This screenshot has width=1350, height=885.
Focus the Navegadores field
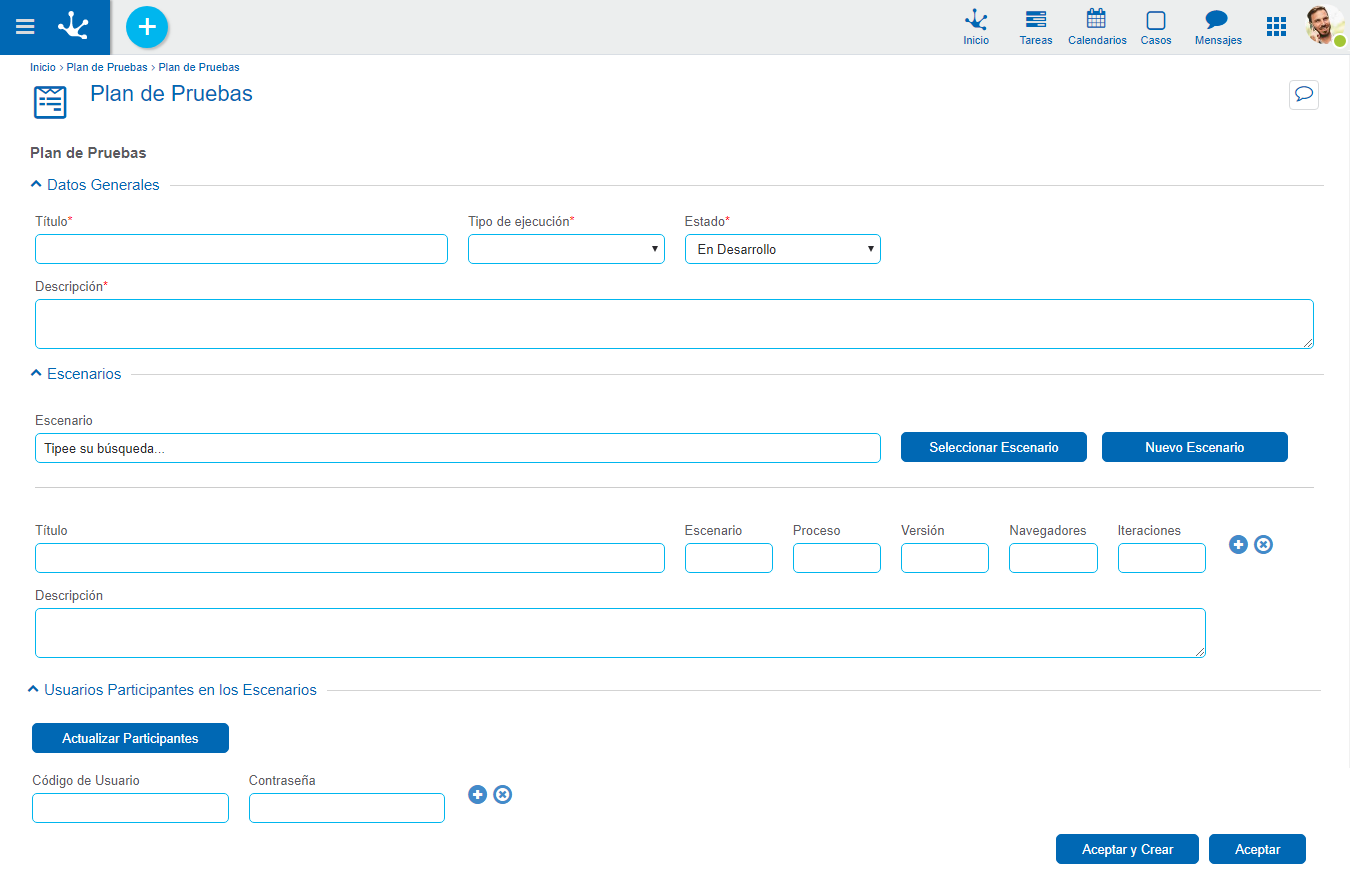1053,558
